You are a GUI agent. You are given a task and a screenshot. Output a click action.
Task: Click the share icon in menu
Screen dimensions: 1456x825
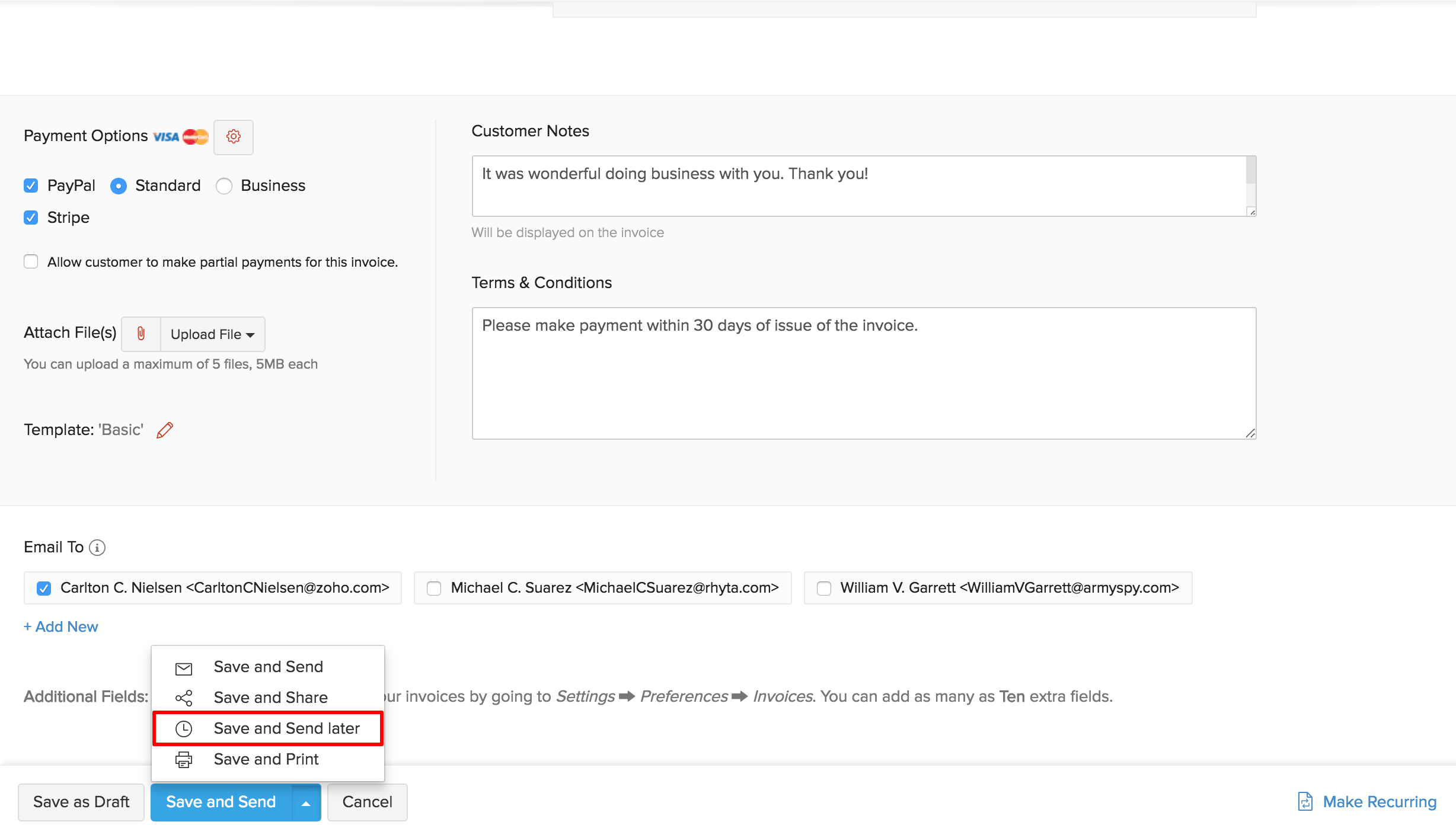pyautogui.click(x=184, y=698)
